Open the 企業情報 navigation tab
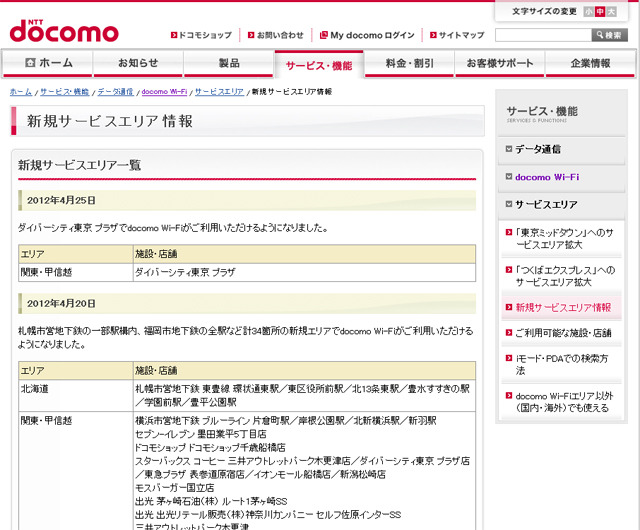The height and width of the screenshot is (530, 640). 590,63
